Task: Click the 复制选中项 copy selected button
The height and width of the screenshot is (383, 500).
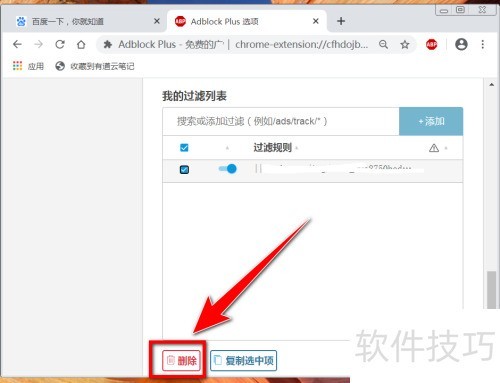Action: pyautogui.click(x=243, y=360)
